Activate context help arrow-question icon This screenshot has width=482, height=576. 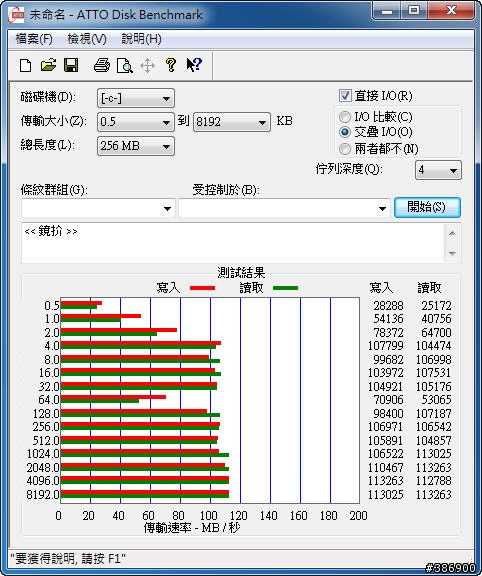(x=194, y=65)
